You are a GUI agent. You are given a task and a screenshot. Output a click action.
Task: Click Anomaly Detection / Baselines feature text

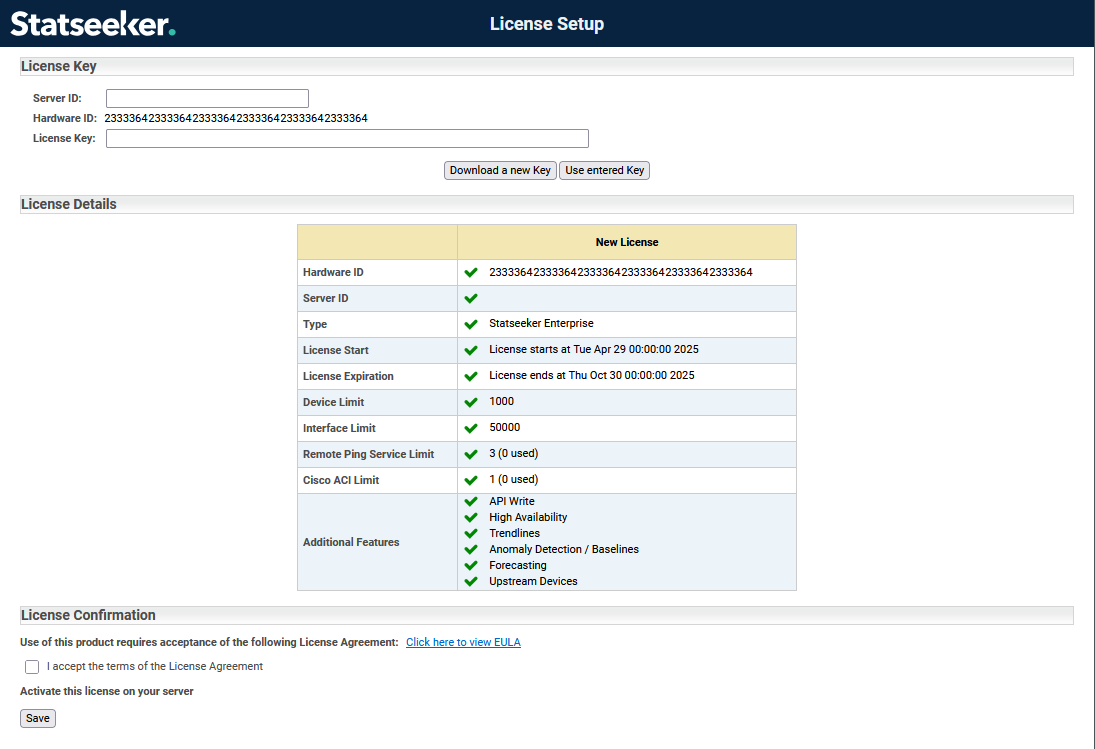[564, 549]
